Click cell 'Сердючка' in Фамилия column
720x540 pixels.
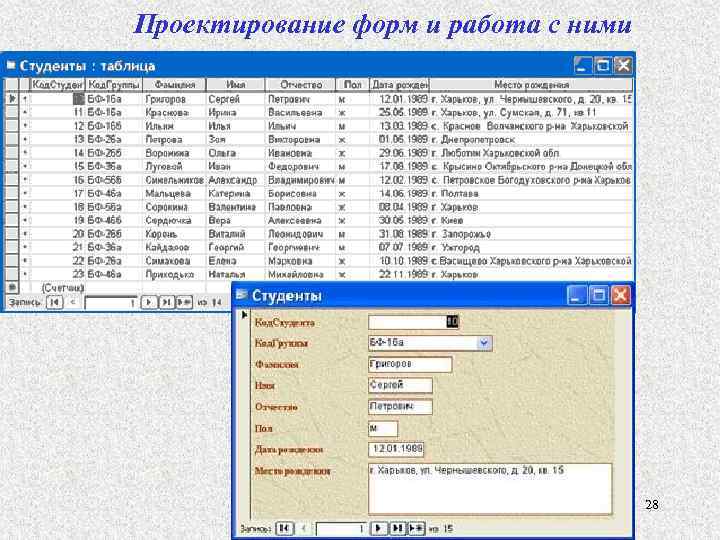pyautogui.click(x=174, y=220)
